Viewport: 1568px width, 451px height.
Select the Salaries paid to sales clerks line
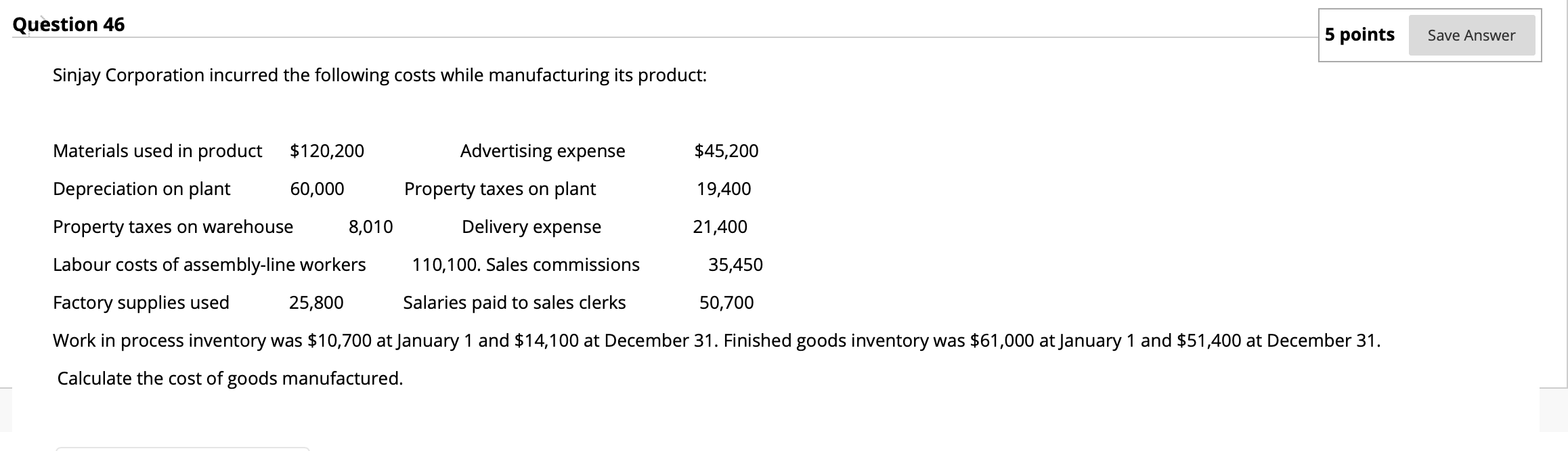pos(514,303)
